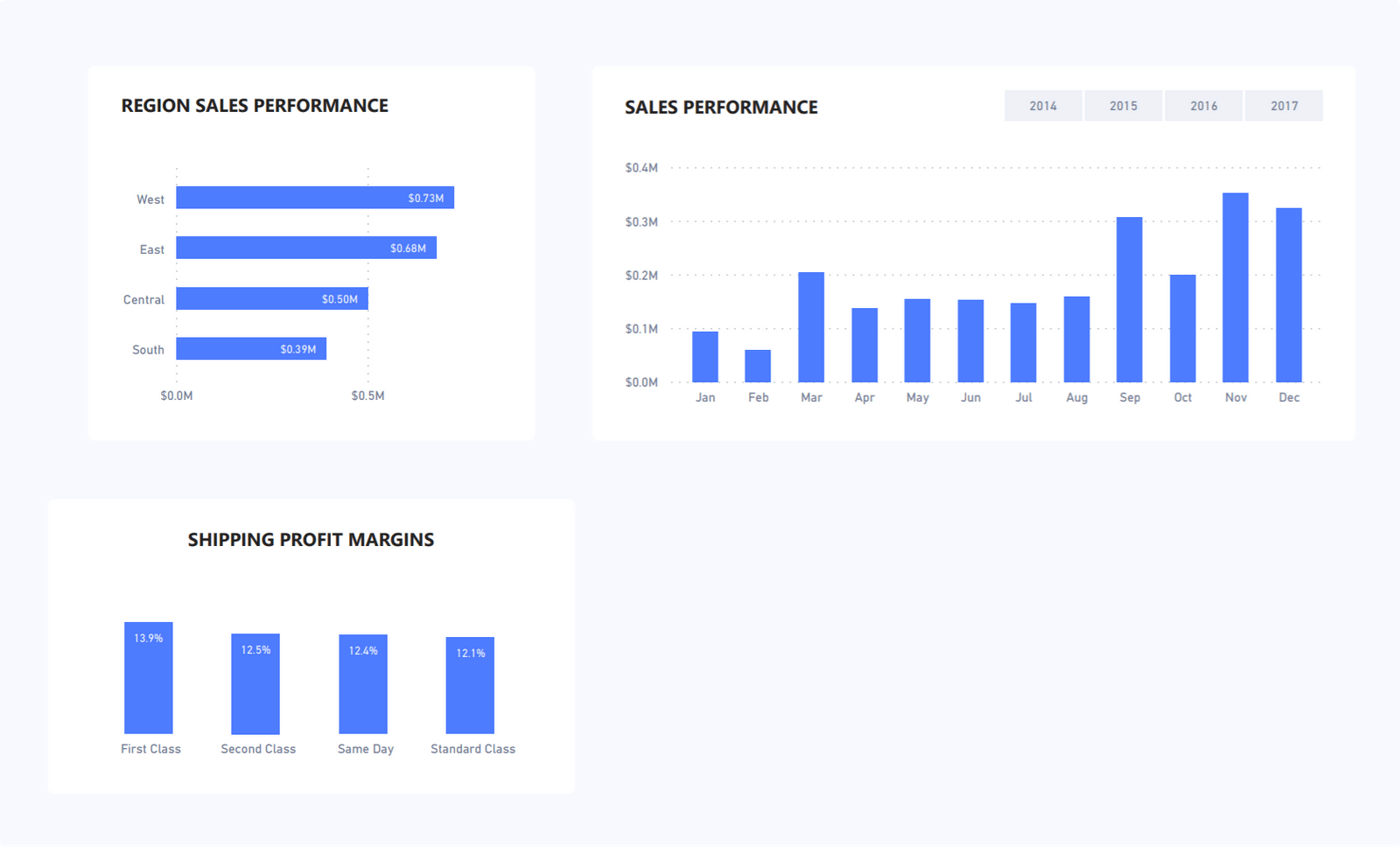Select the December sales bar
Screen dimensions: 1400x847
click(1288, 293)
